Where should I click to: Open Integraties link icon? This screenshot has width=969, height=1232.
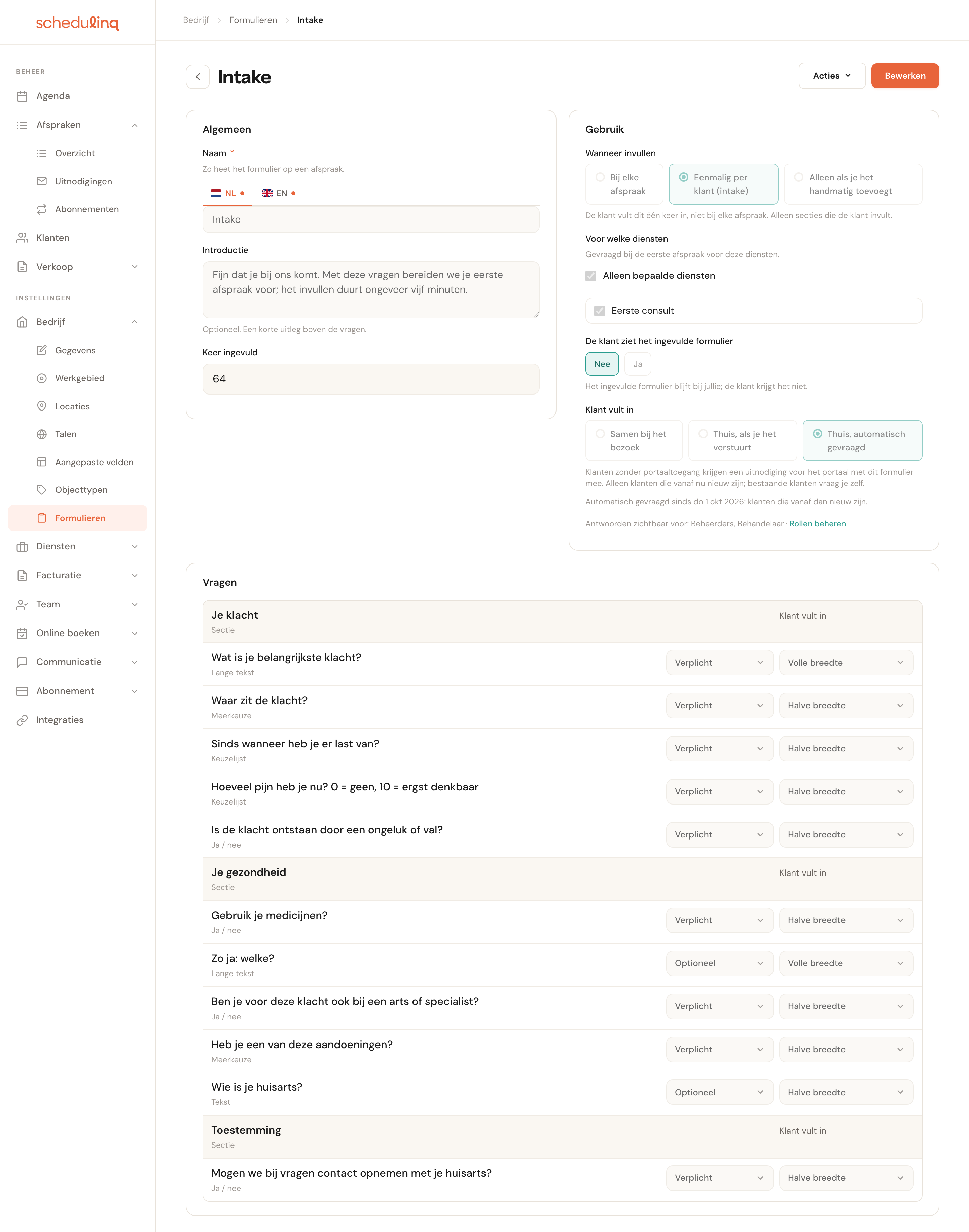[x=22, y=720]
